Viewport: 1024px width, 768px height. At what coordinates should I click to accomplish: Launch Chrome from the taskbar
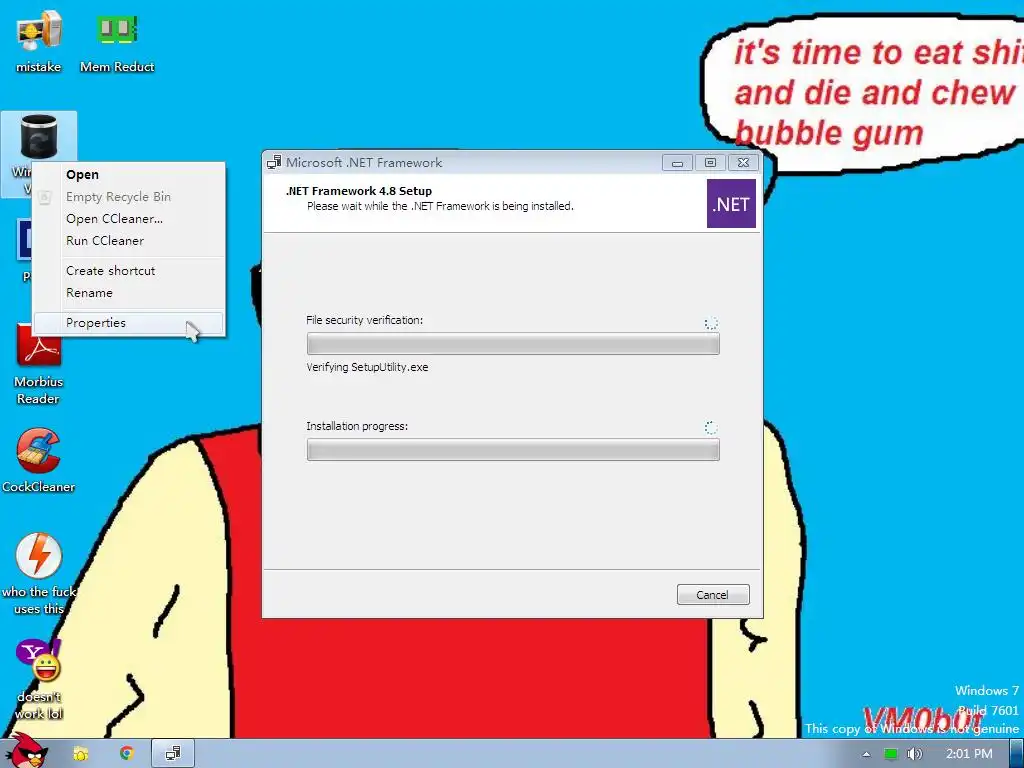pos(127,754)
